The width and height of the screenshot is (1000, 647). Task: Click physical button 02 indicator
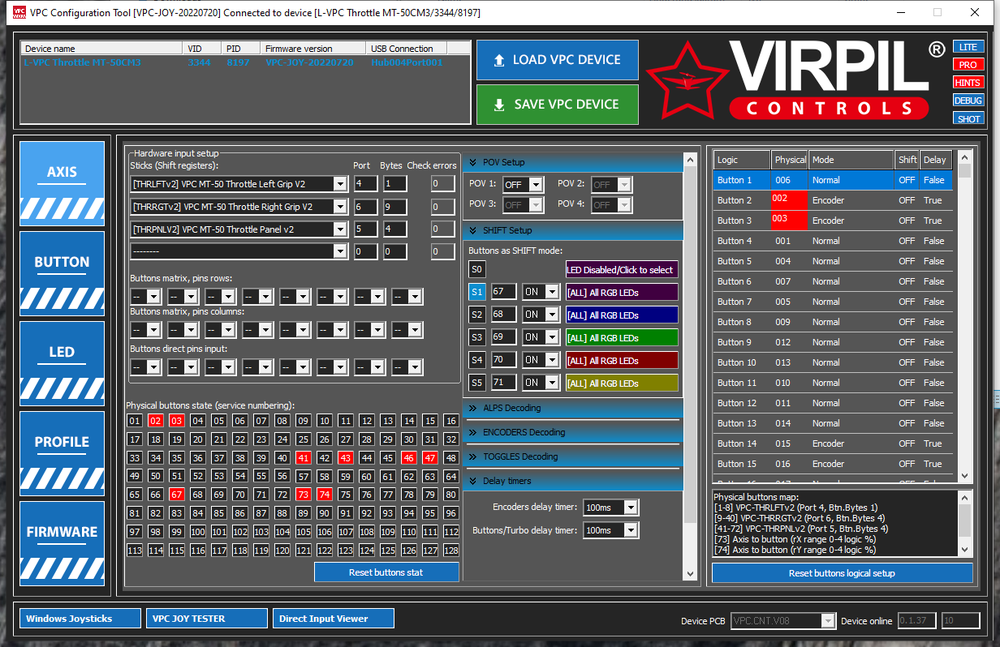[156, 420]
